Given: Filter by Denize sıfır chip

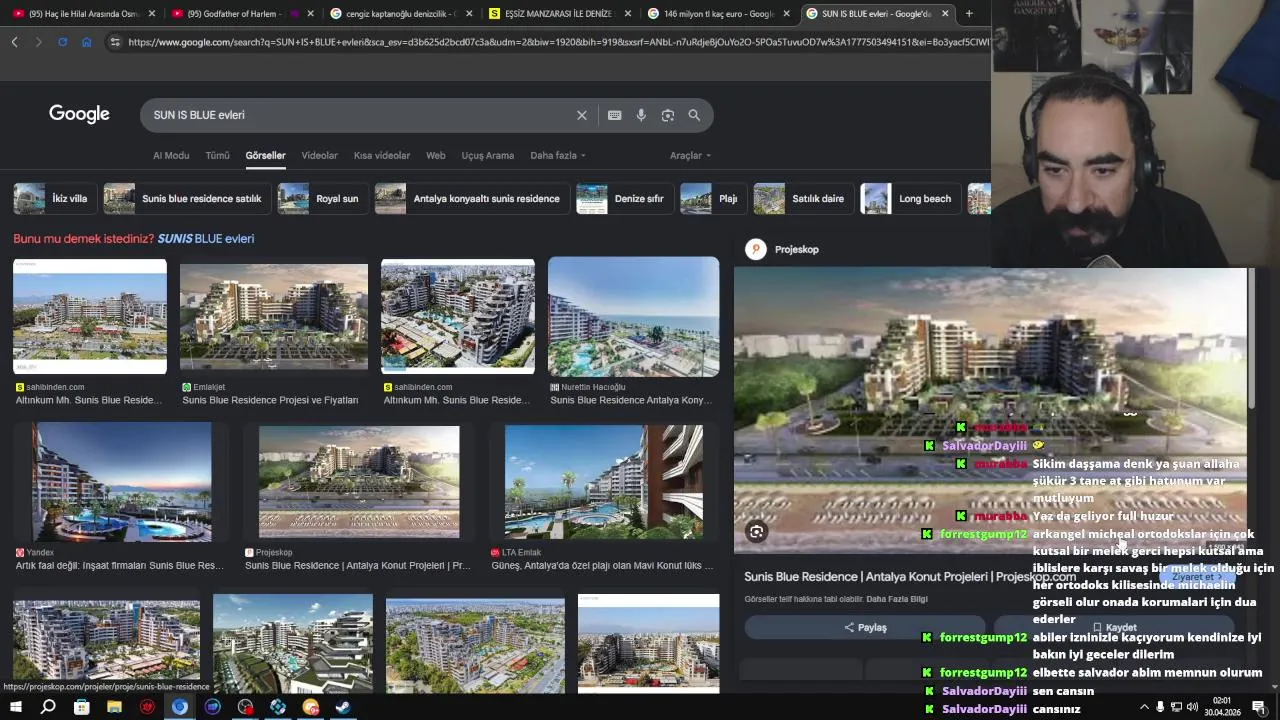Looking at the screenshot, I should click(624, 198).
